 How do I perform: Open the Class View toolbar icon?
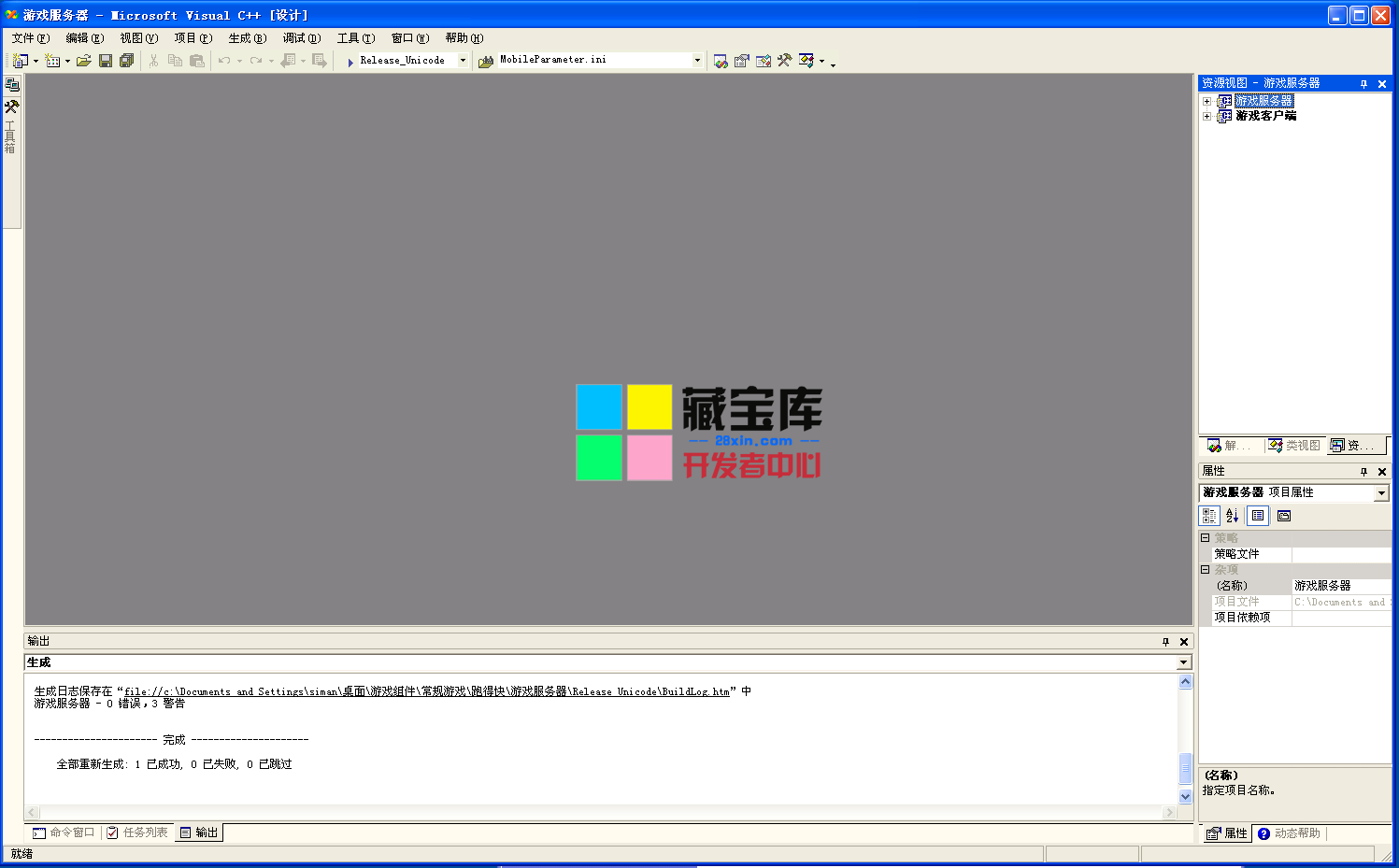[x=807, y=61]
